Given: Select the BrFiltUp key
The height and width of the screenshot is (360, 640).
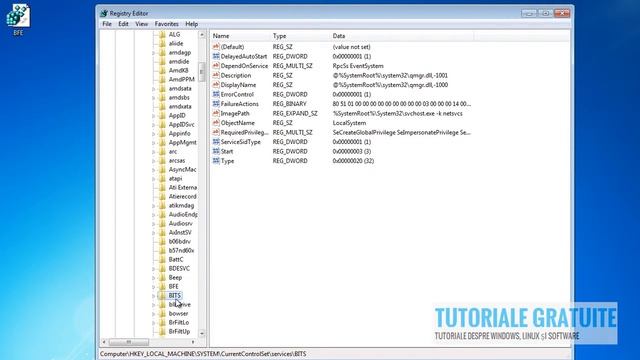Looking at the screenshot, I should 180,331.
